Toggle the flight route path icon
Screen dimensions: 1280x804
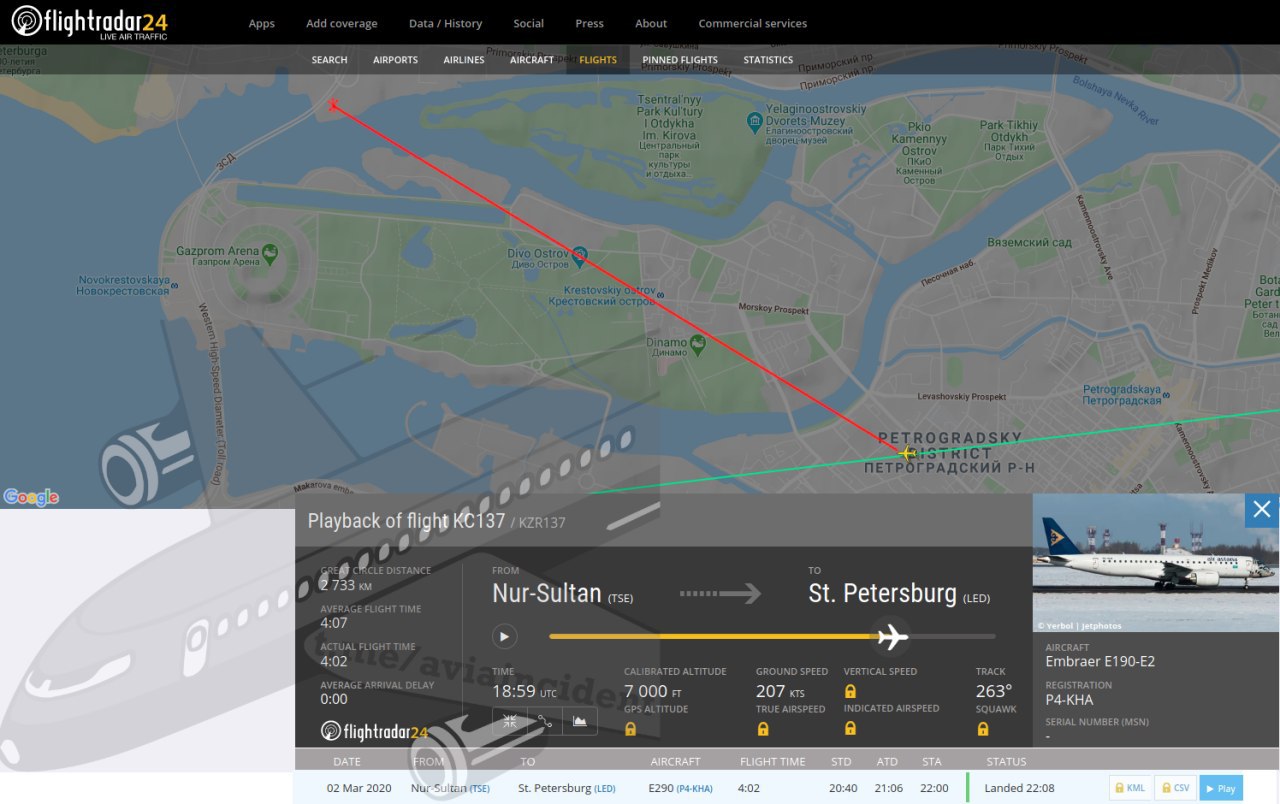pyautogui.click(x=545, y=720)
